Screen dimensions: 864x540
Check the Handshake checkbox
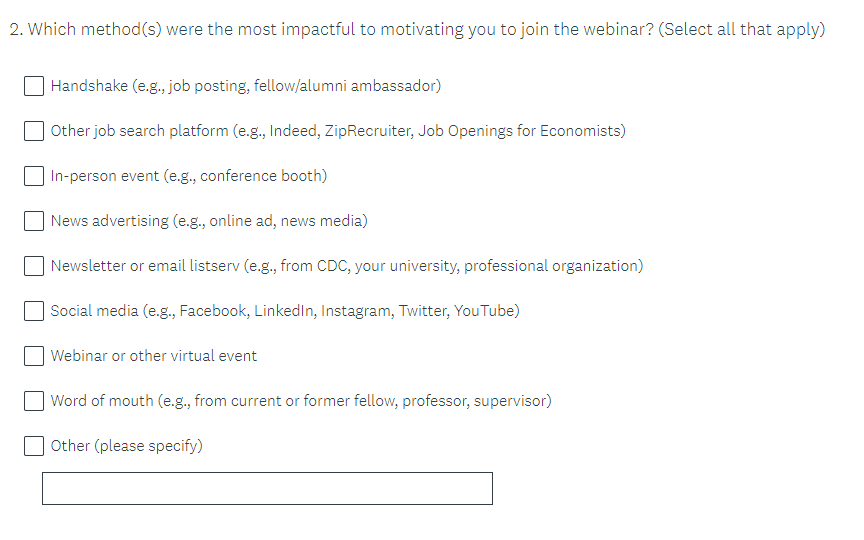[x=34, y=86]
